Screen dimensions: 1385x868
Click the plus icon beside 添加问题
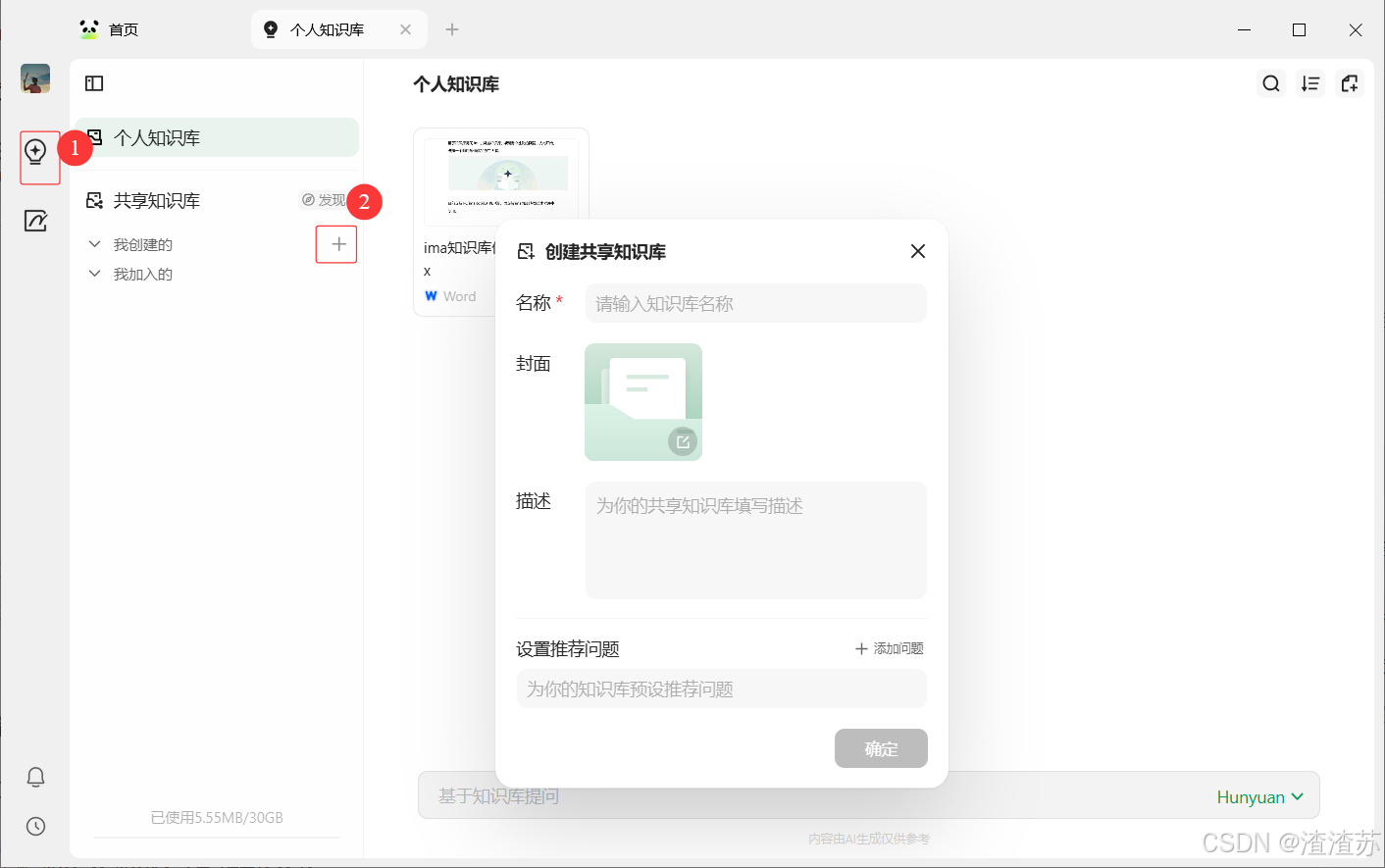point(860,648)
